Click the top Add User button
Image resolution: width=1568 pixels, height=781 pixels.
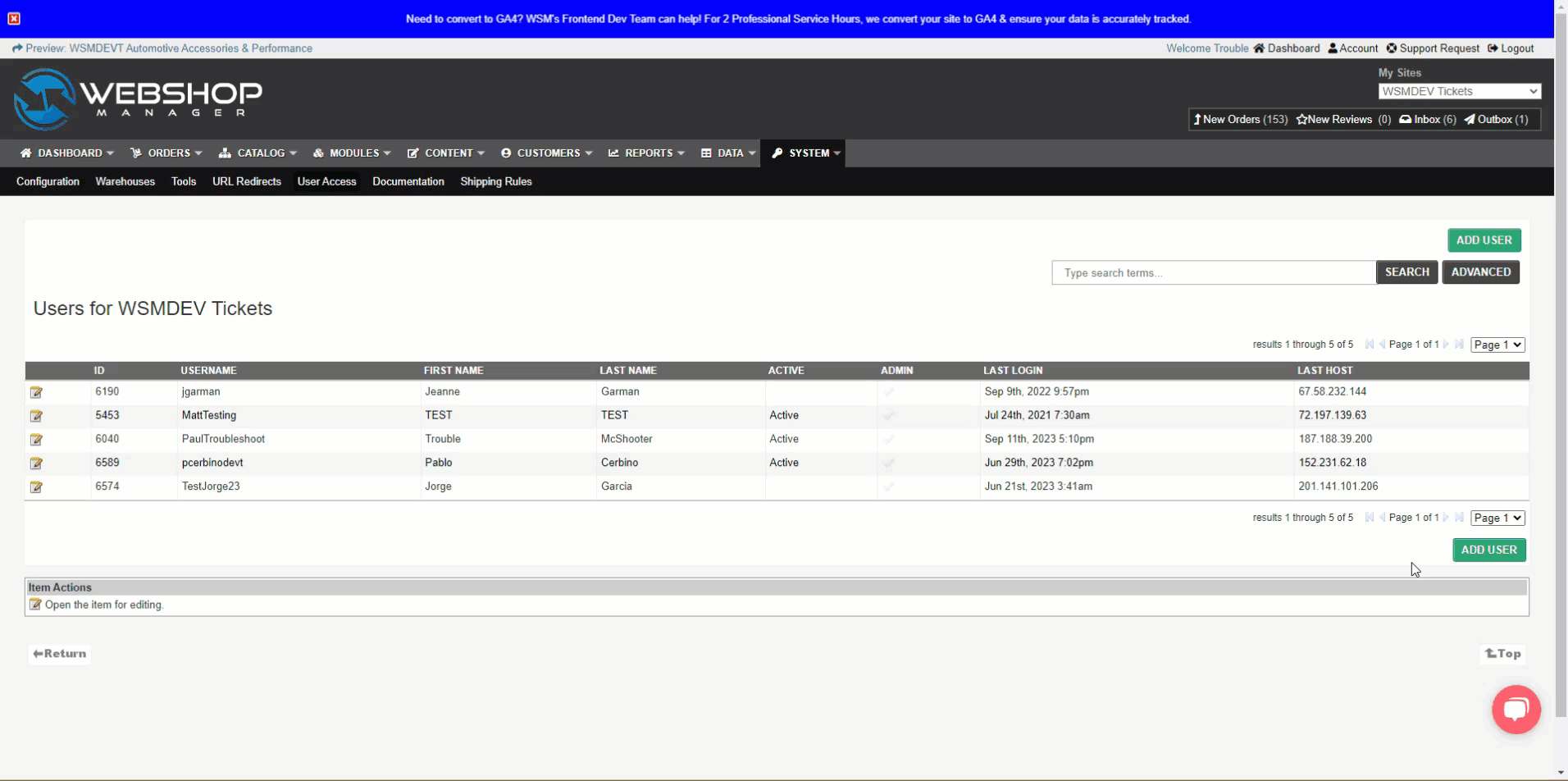[x=1484, y=240]
